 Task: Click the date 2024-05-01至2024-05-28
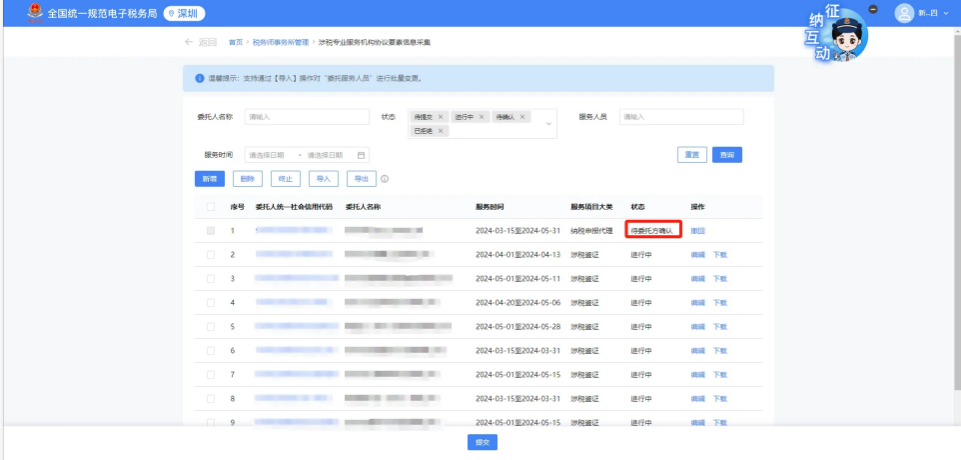tap(518, 326)
